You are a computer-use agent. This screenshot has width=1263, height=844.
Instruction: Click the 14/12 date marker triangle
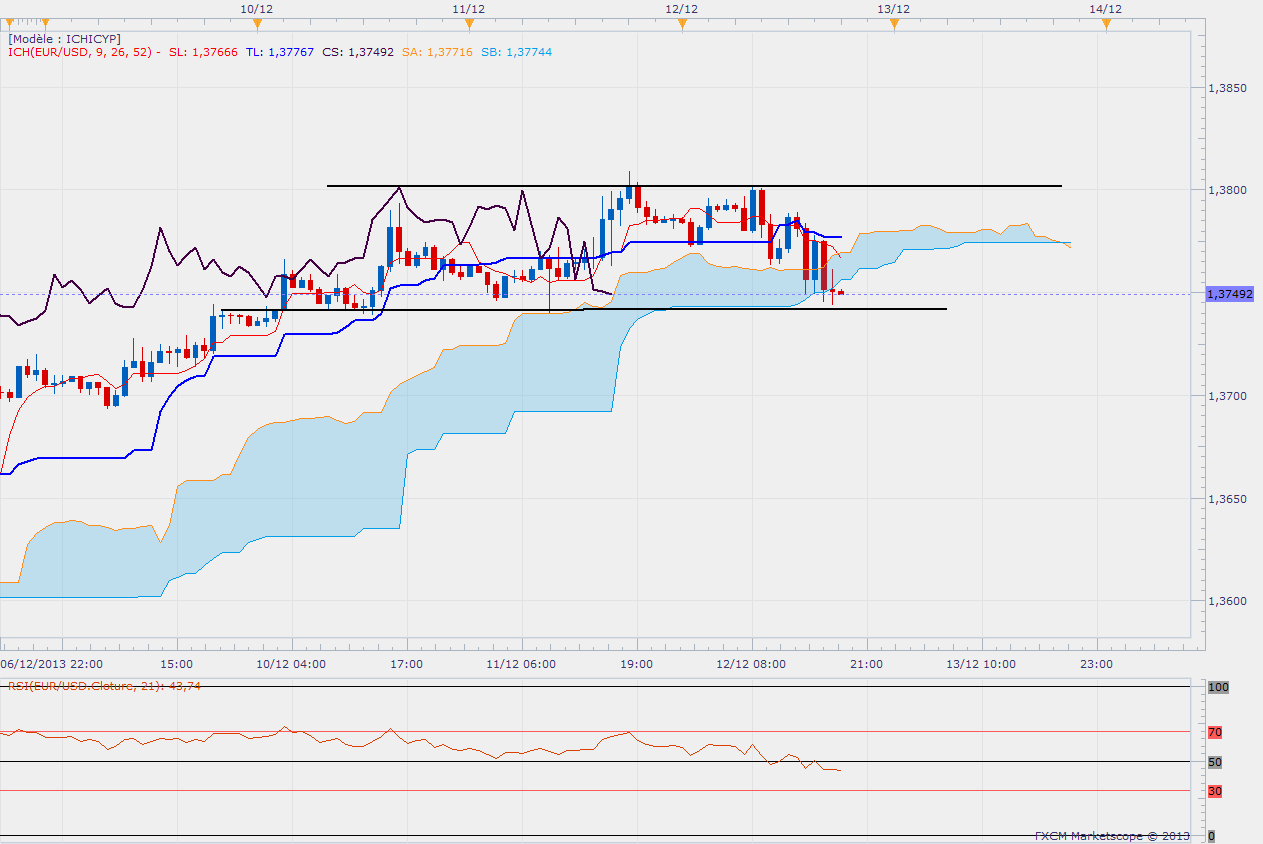click(1106, 23)
